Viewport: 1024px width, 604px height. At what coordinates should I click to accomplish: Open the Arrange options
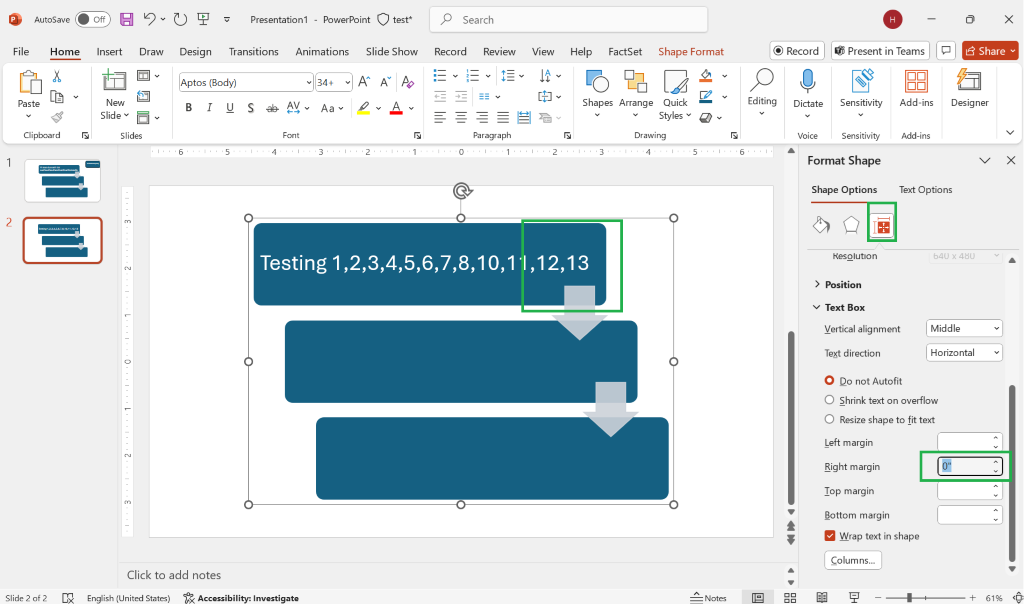click(x=636, y=90)
